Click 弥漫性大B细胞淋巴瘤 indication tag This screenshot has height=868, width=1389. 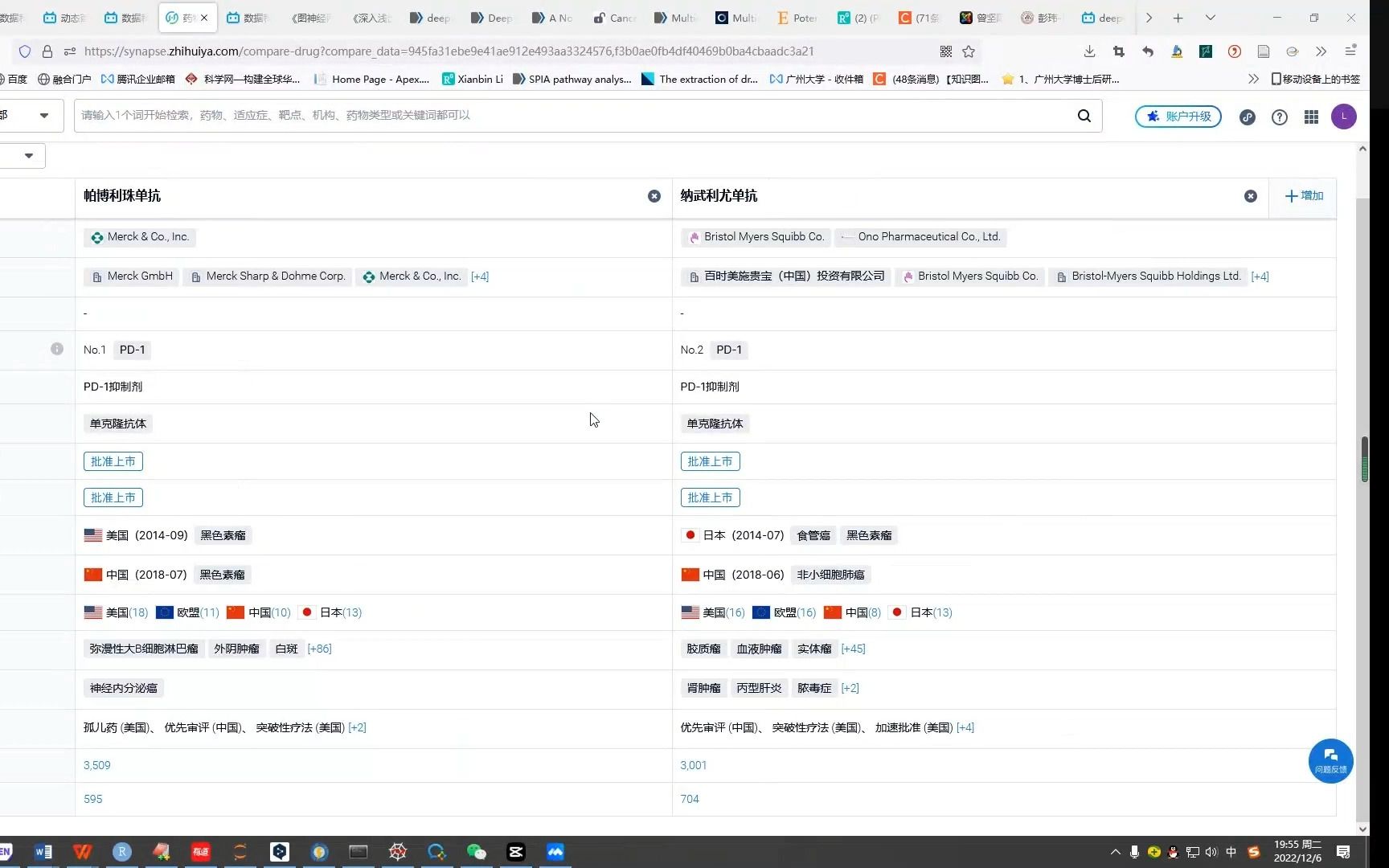coord(144,649)
